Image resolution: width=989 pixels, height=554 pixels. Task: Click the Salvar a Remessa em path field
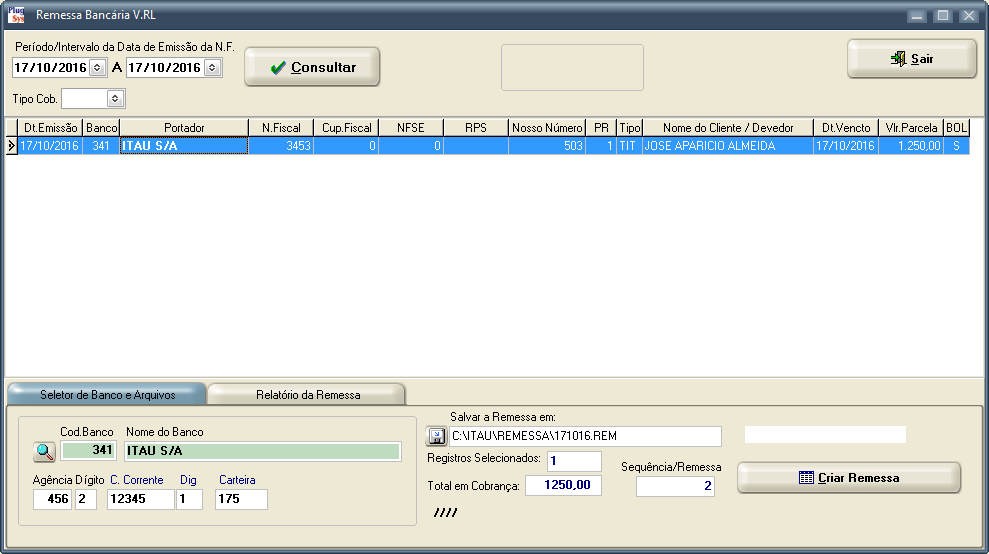point(585,436)
